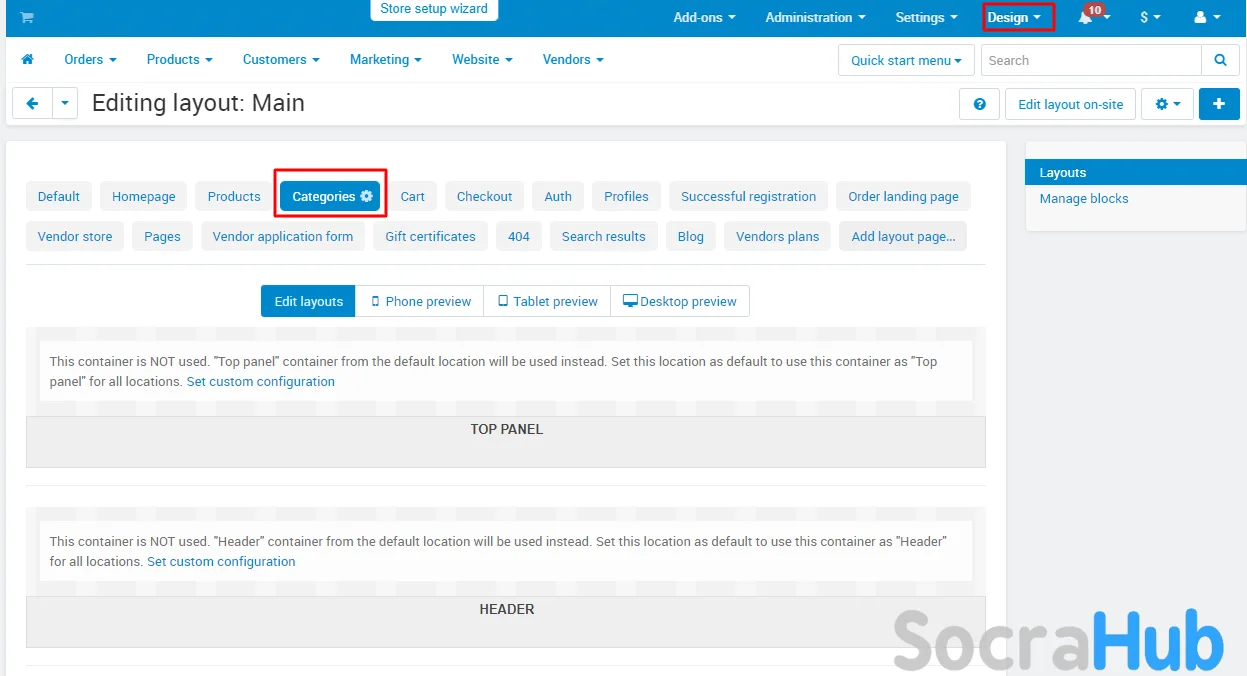Expand the Customers menu
The image size is (1247, 676).
pyautogui.click(x=281, y=59)
